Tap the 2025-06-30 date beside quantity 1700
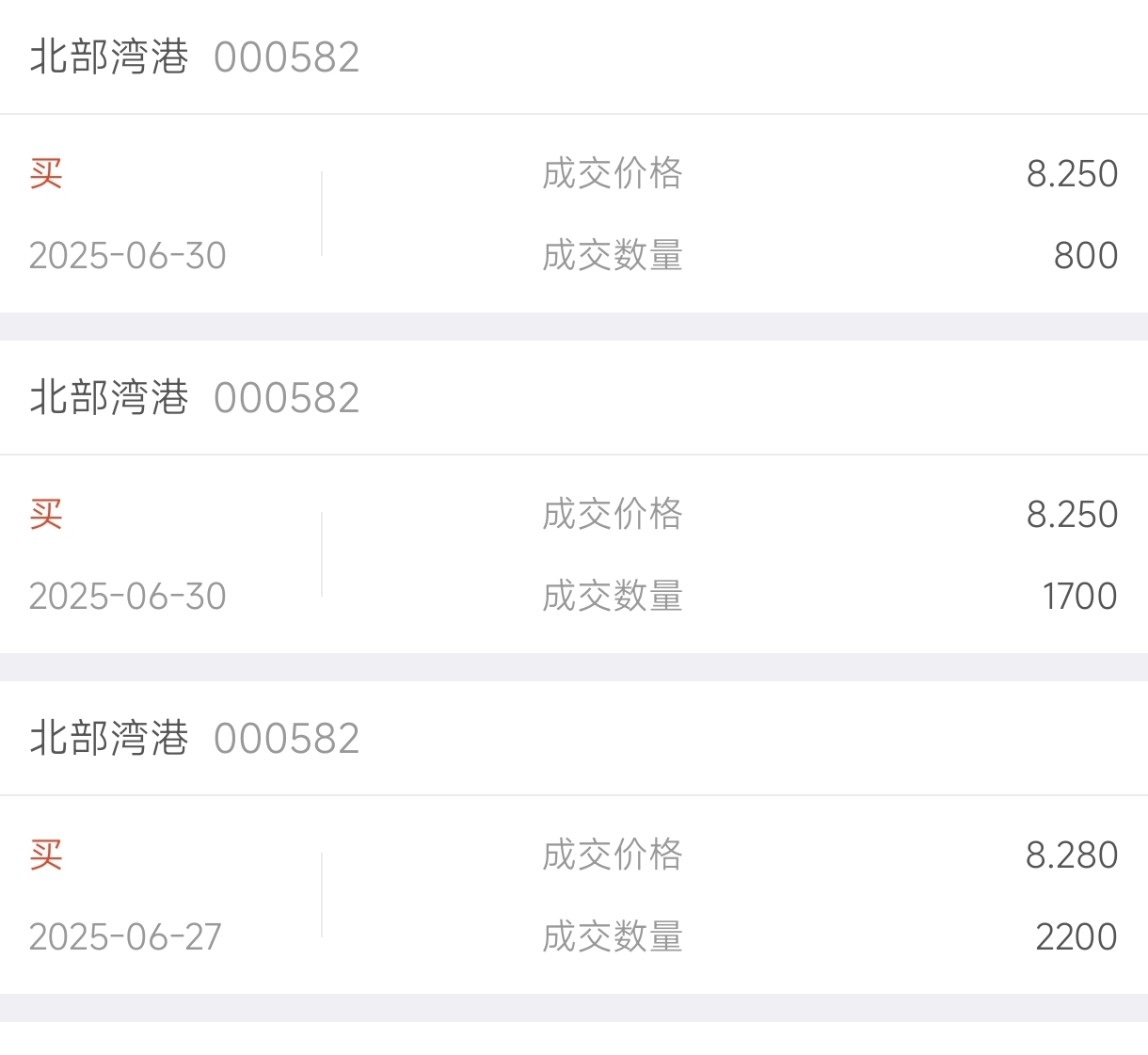Viewport: 1148px width, 1055px height. coord(128,596)
